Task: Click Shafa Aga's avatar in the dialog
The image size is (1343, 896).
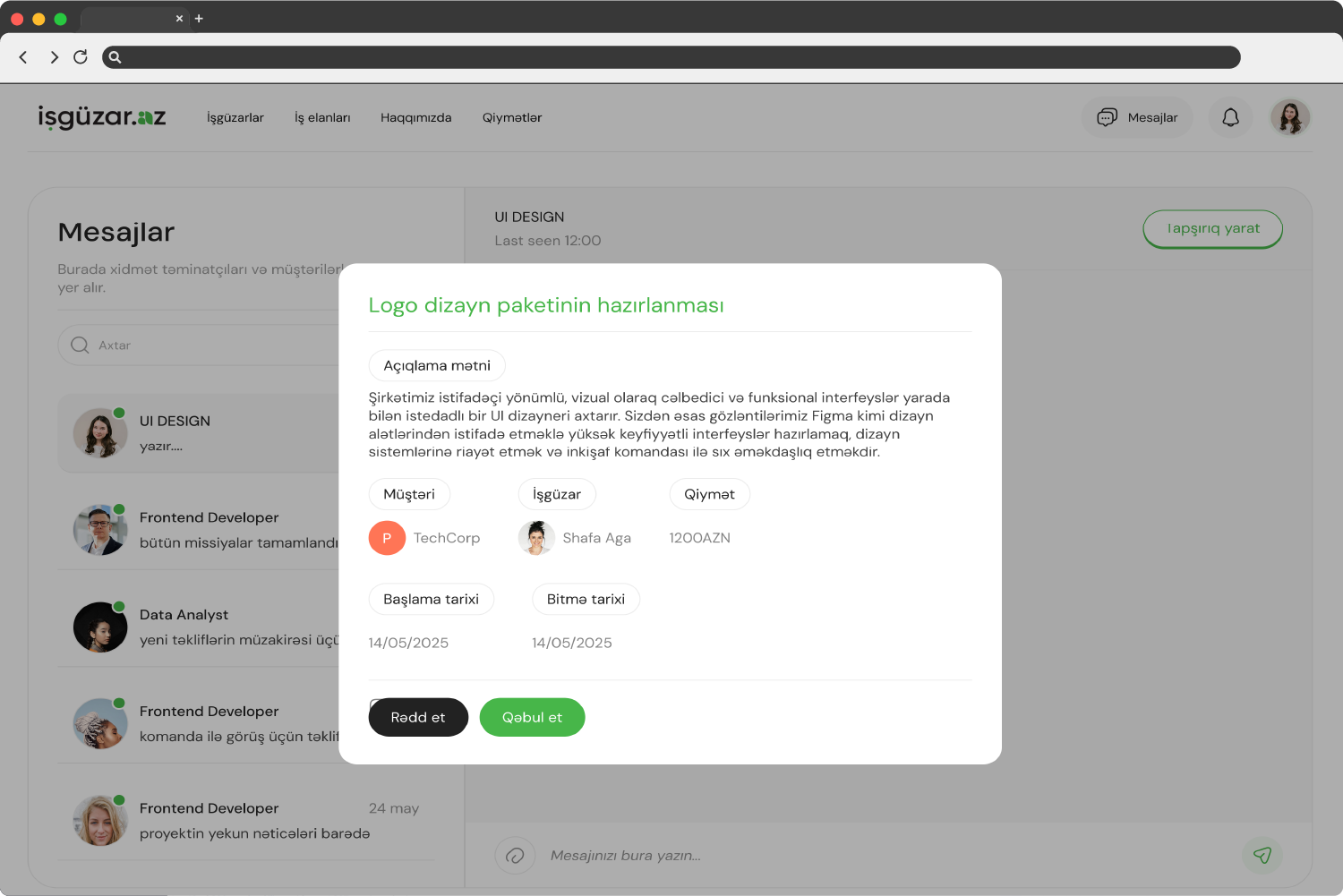Action: pos(536,538)
